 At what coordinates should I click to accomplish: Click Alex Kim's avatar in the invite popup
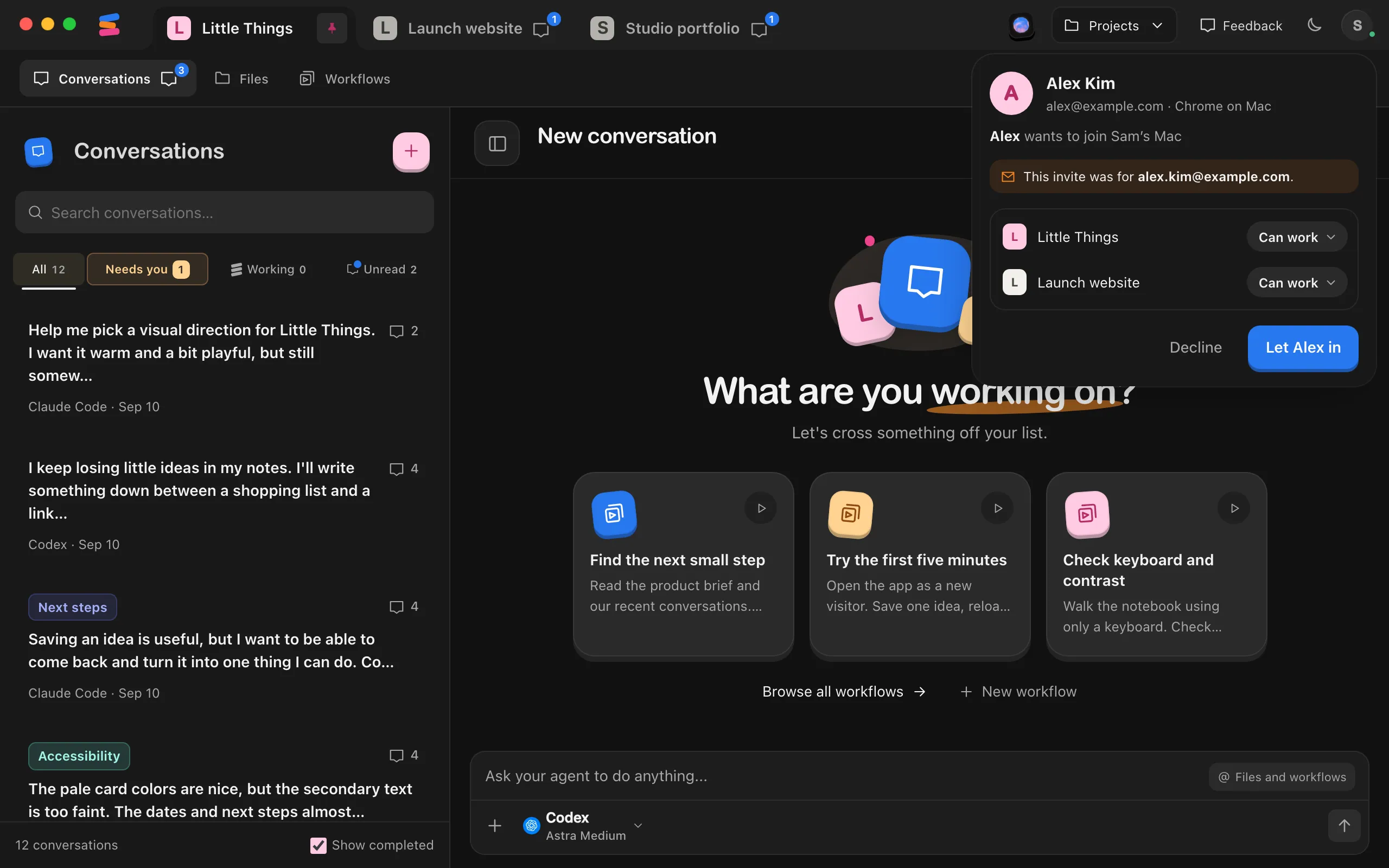coord(1011,93)
